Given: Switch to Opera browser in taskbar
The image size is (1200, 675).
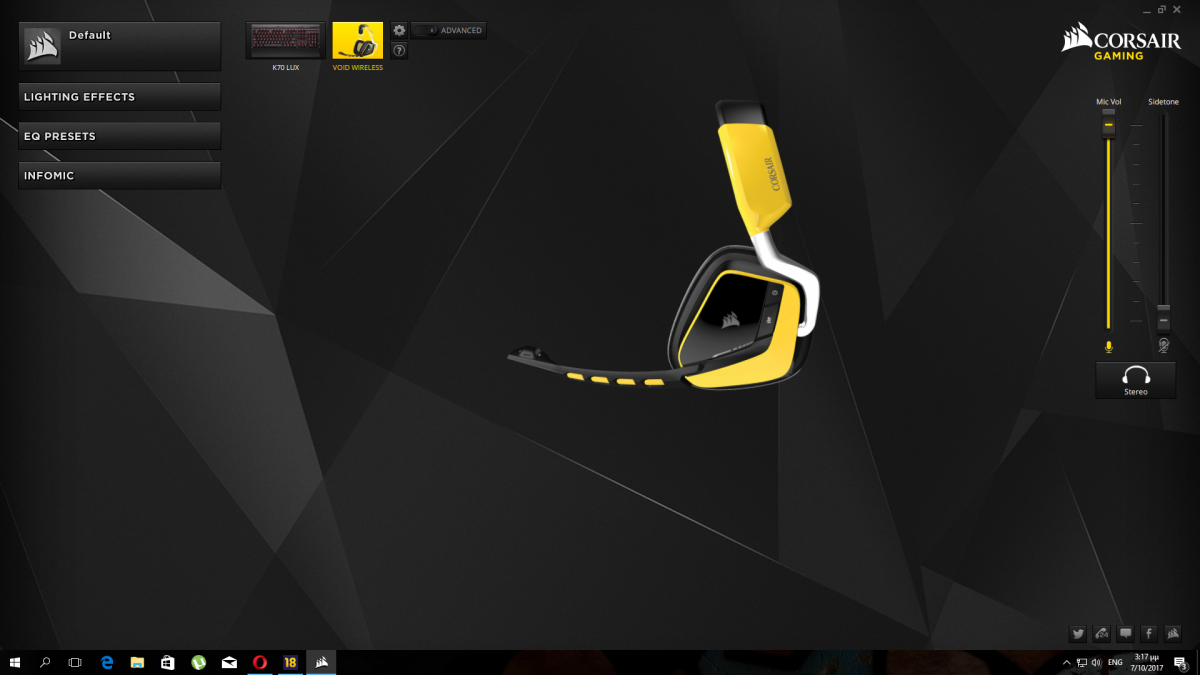Looking at the screenshot, I should [x=260, y=662].
